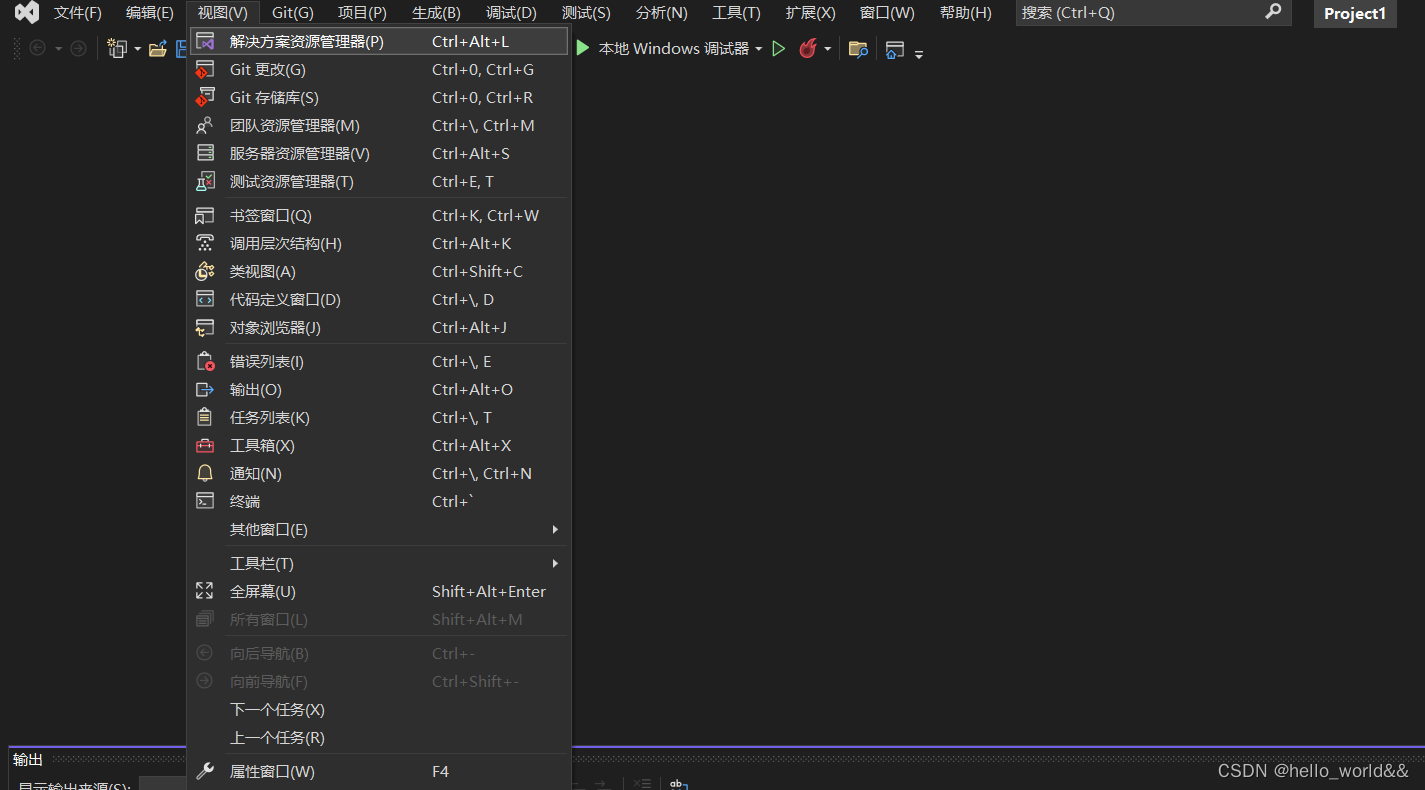Click the folder search toolbar icon

point(858,48)
